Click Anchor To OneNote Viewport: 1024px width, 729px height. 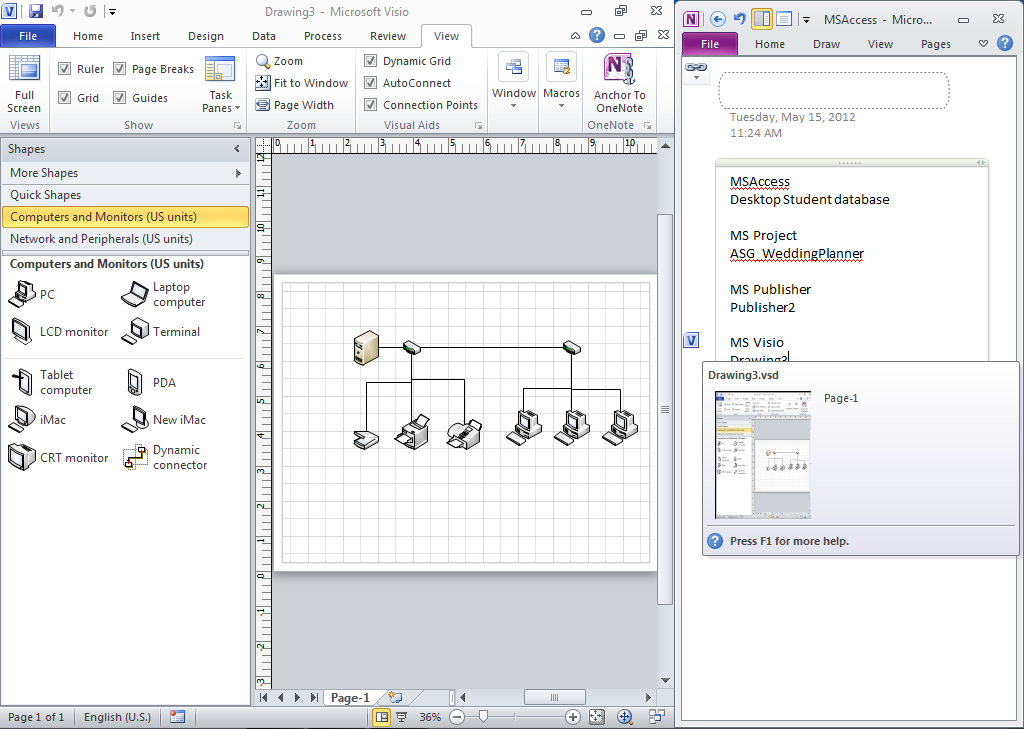tap(619, 84)
